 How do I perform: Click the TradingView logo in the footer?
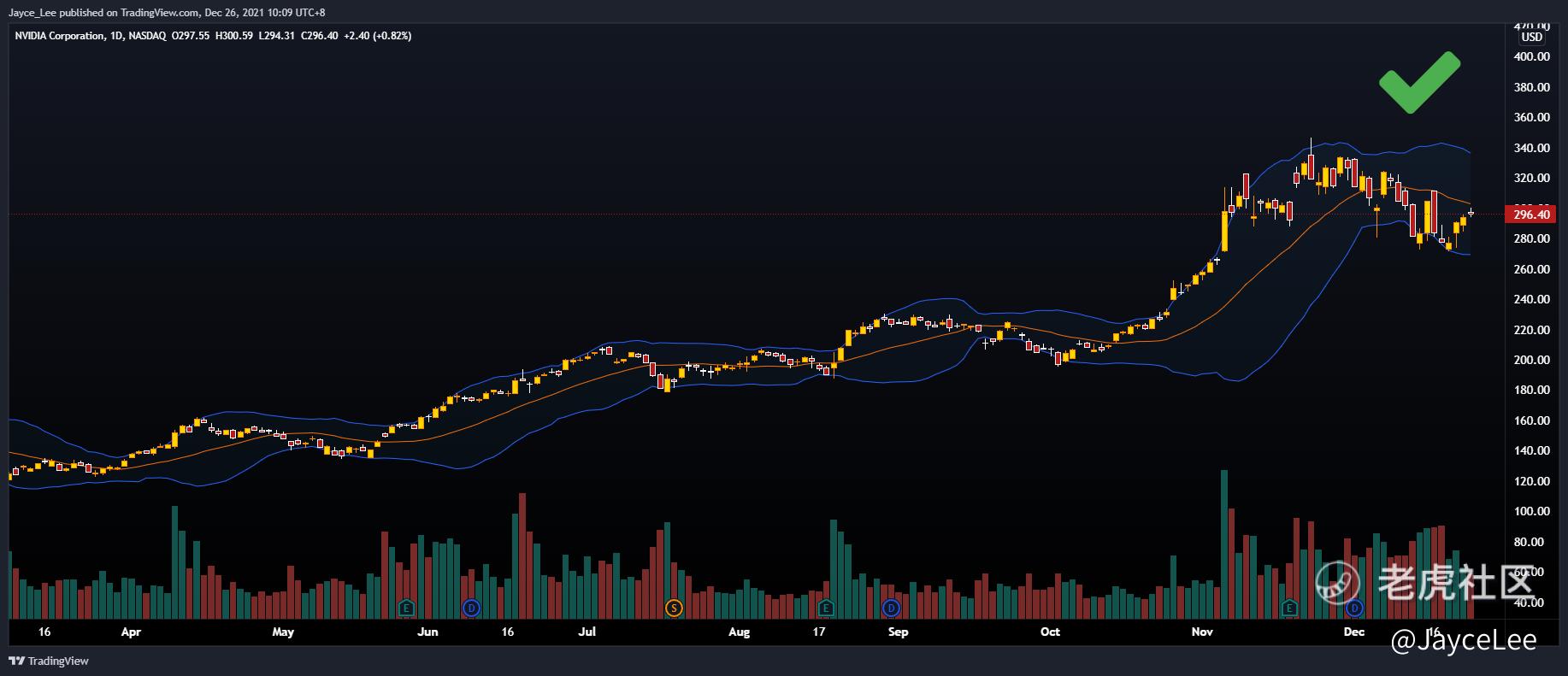[x=49, y=661]
